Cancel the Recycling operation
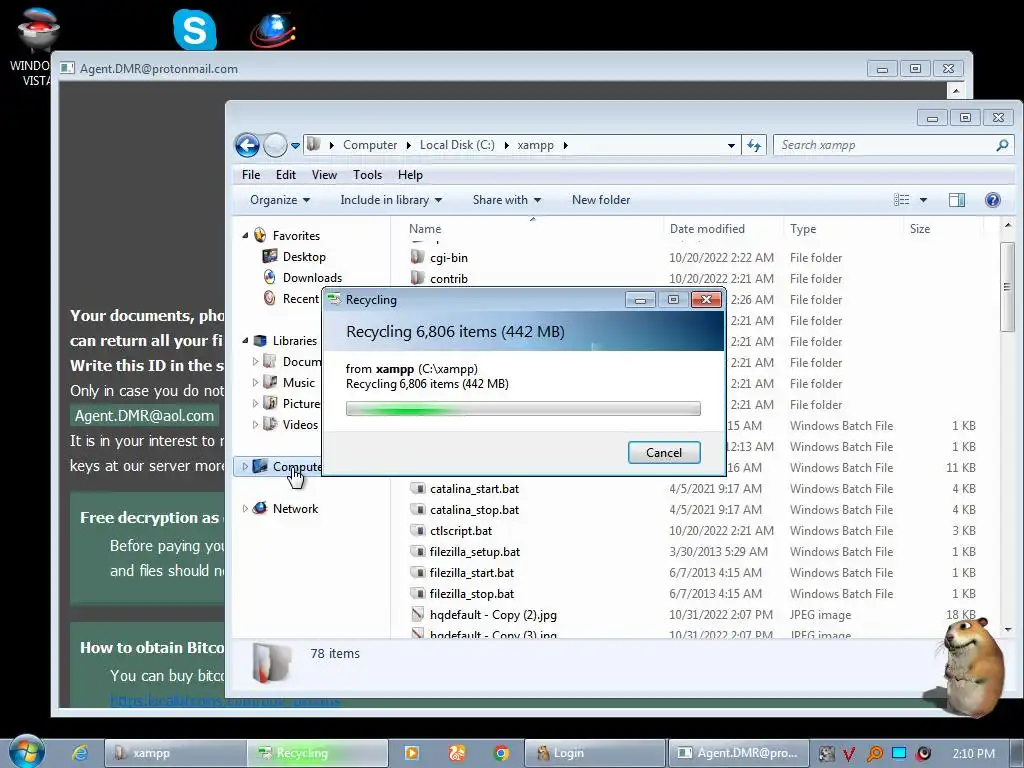The image size is (1024, 768). pyautogui.click(x=664, y=453)
